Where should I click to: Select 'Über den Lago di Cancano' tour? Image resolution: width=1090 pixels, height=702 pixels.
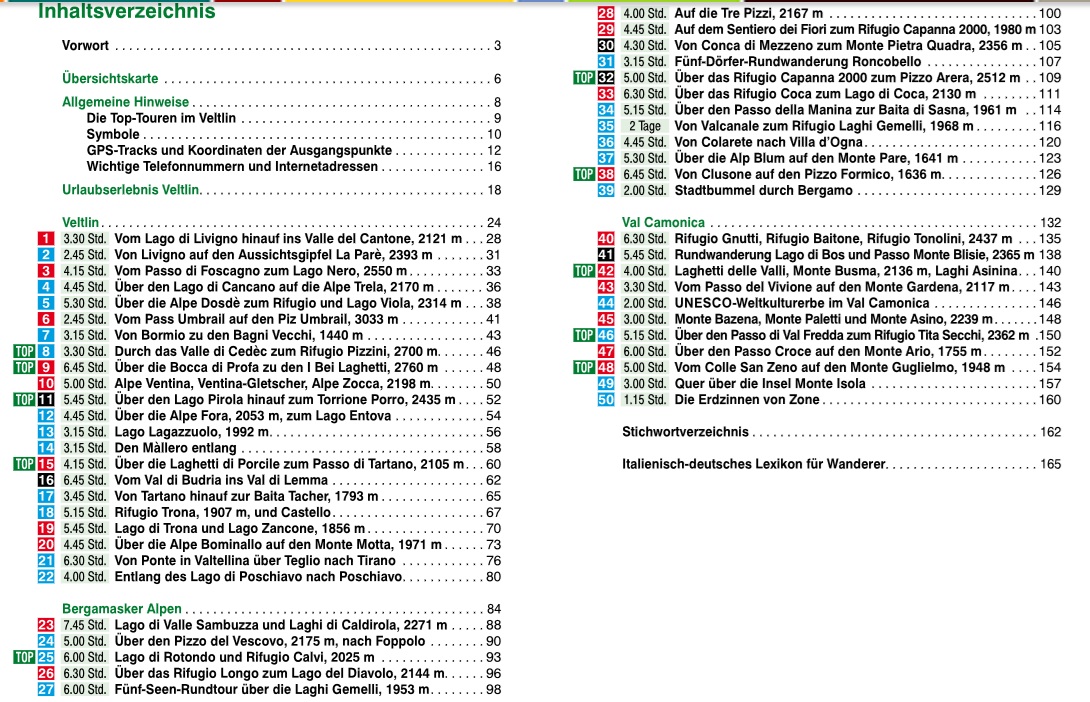click(x=274, y=287)
